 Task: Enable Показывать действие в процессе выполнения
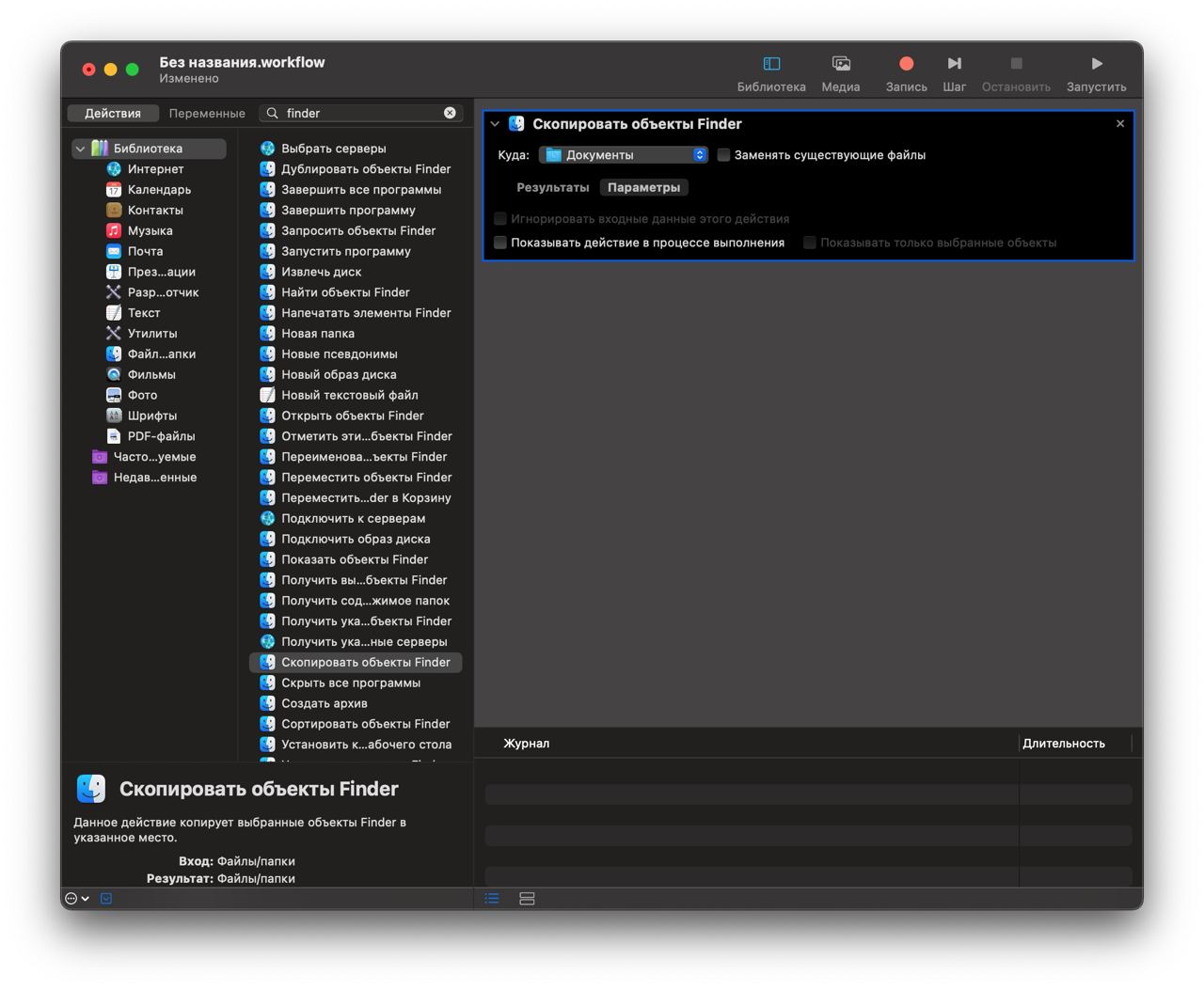tap(500, 243)
